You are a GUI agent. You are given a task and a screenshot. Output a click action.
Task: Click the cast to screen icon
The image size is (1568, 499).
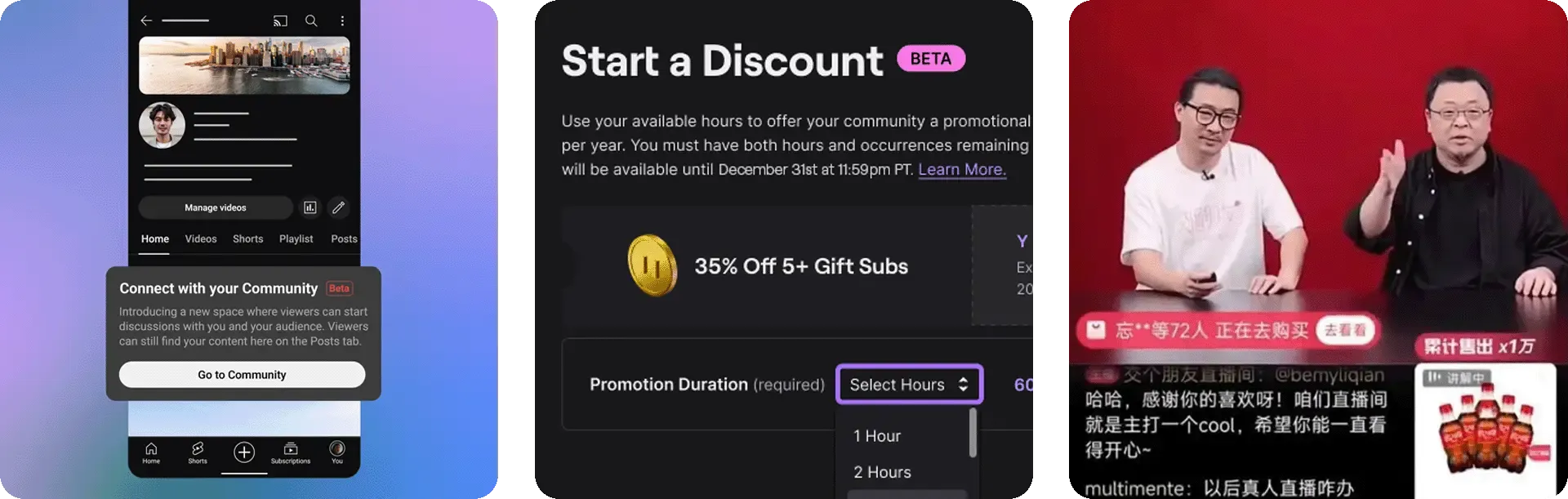[280, 20]
